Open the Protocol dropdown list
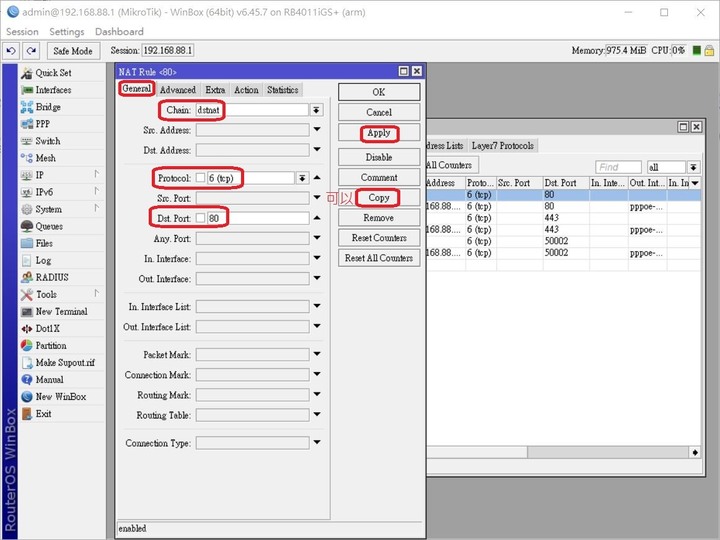720x540 pixels. tap(302, 178)
